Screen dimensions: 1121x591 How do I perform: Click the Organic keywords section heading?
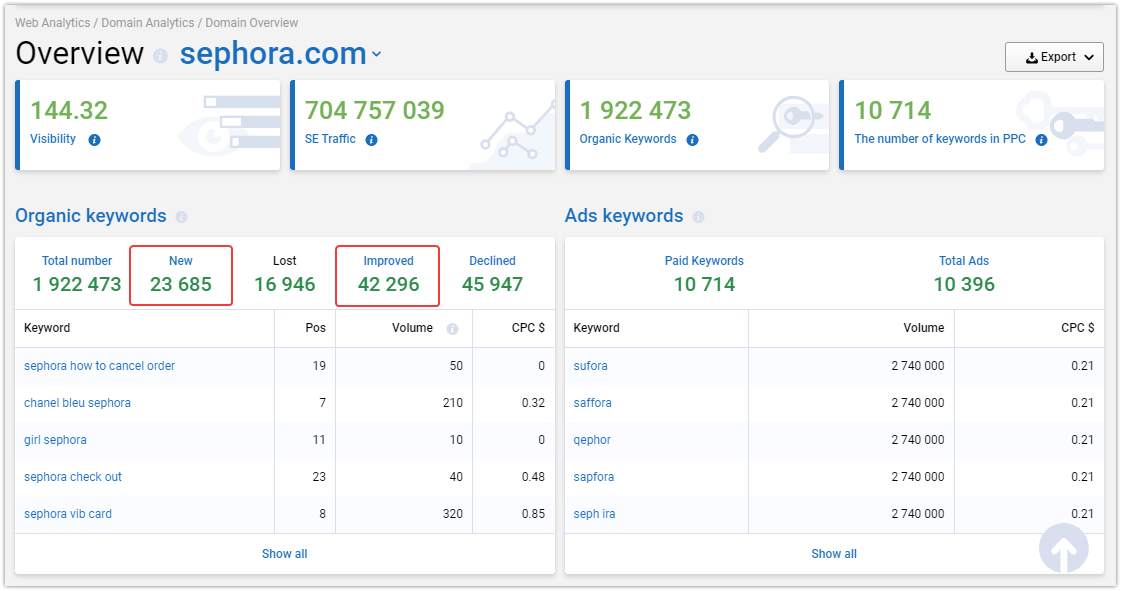click(x=91, y=216)
